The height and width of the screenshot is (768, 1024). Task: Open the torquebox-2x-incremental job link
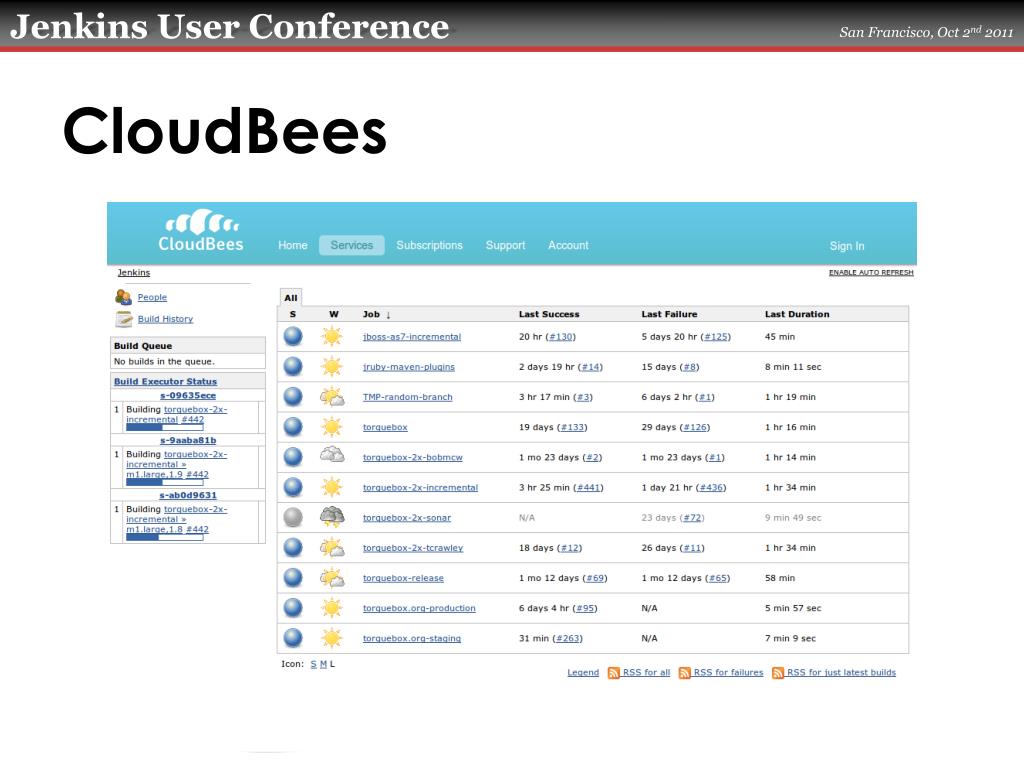point(421,488)
